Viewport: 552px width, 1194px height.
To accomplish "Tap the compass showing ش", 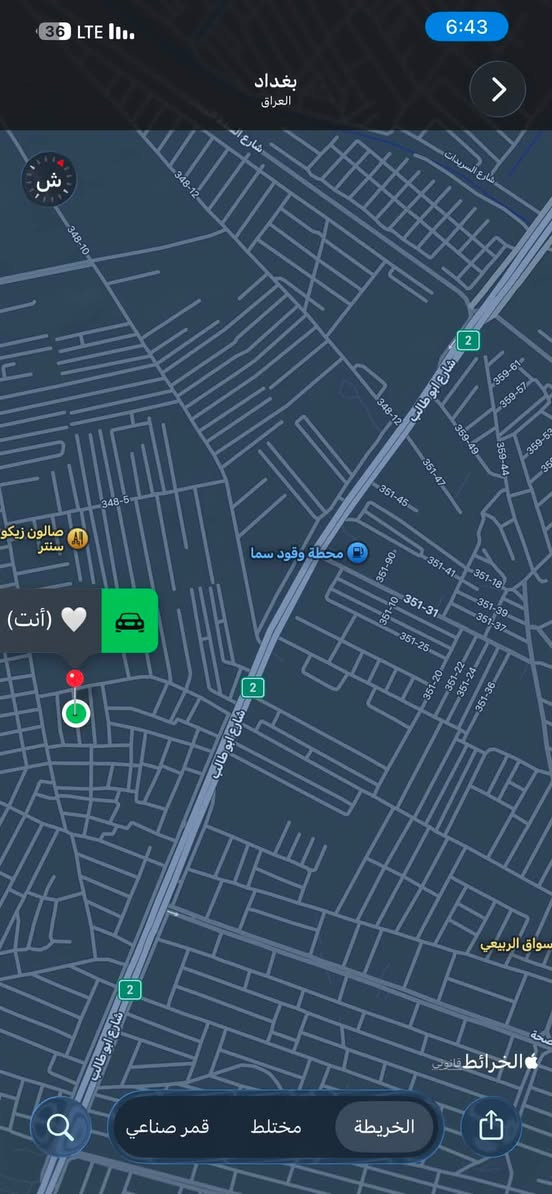I will pyautogui.click(x=49, y=180).
